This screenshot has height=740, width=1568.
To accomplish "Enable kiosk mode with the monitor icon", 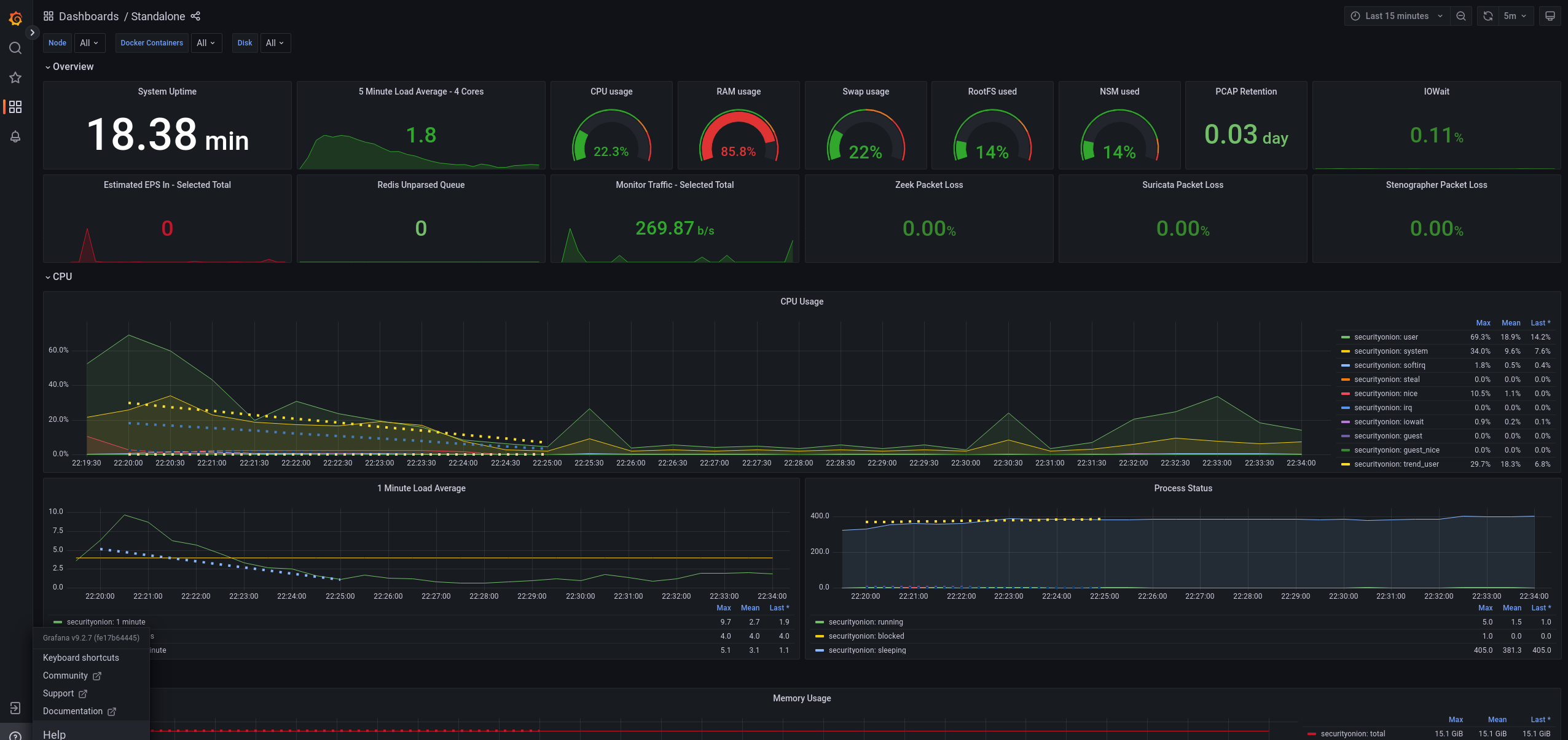I will coord(1549,16).
